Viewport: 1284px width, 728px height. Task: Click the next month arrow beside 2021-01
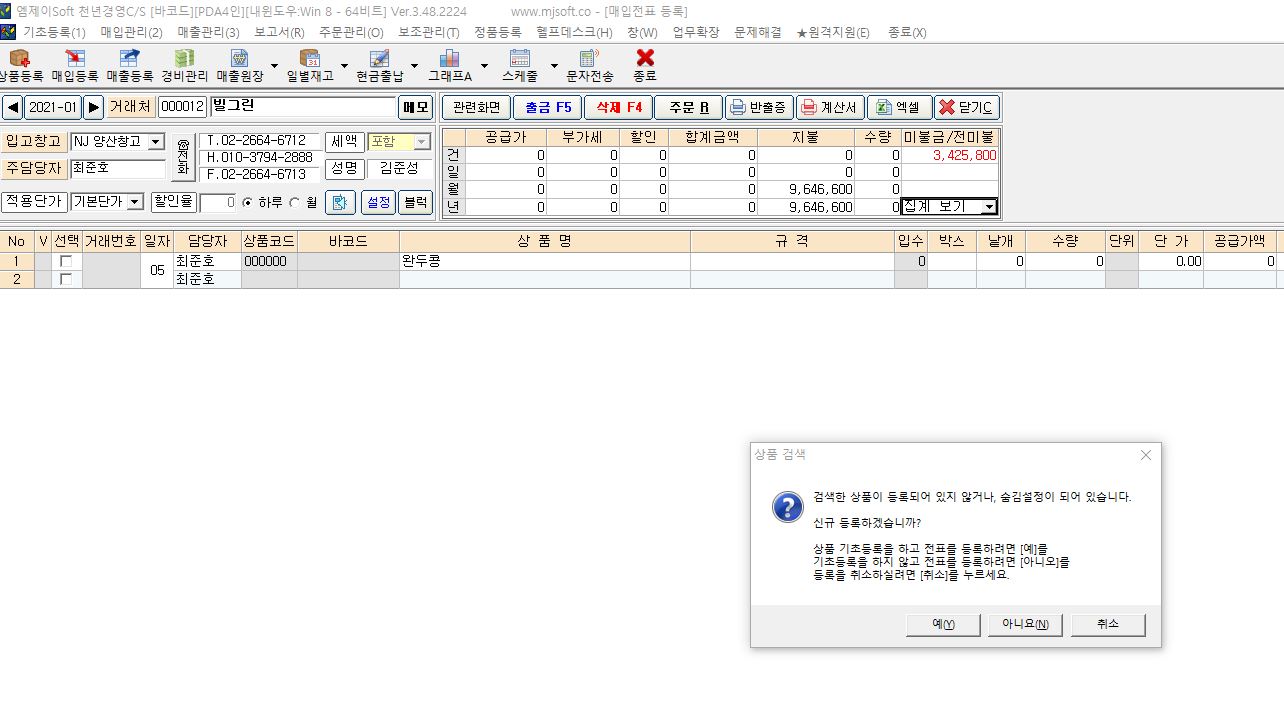[93, 107]
